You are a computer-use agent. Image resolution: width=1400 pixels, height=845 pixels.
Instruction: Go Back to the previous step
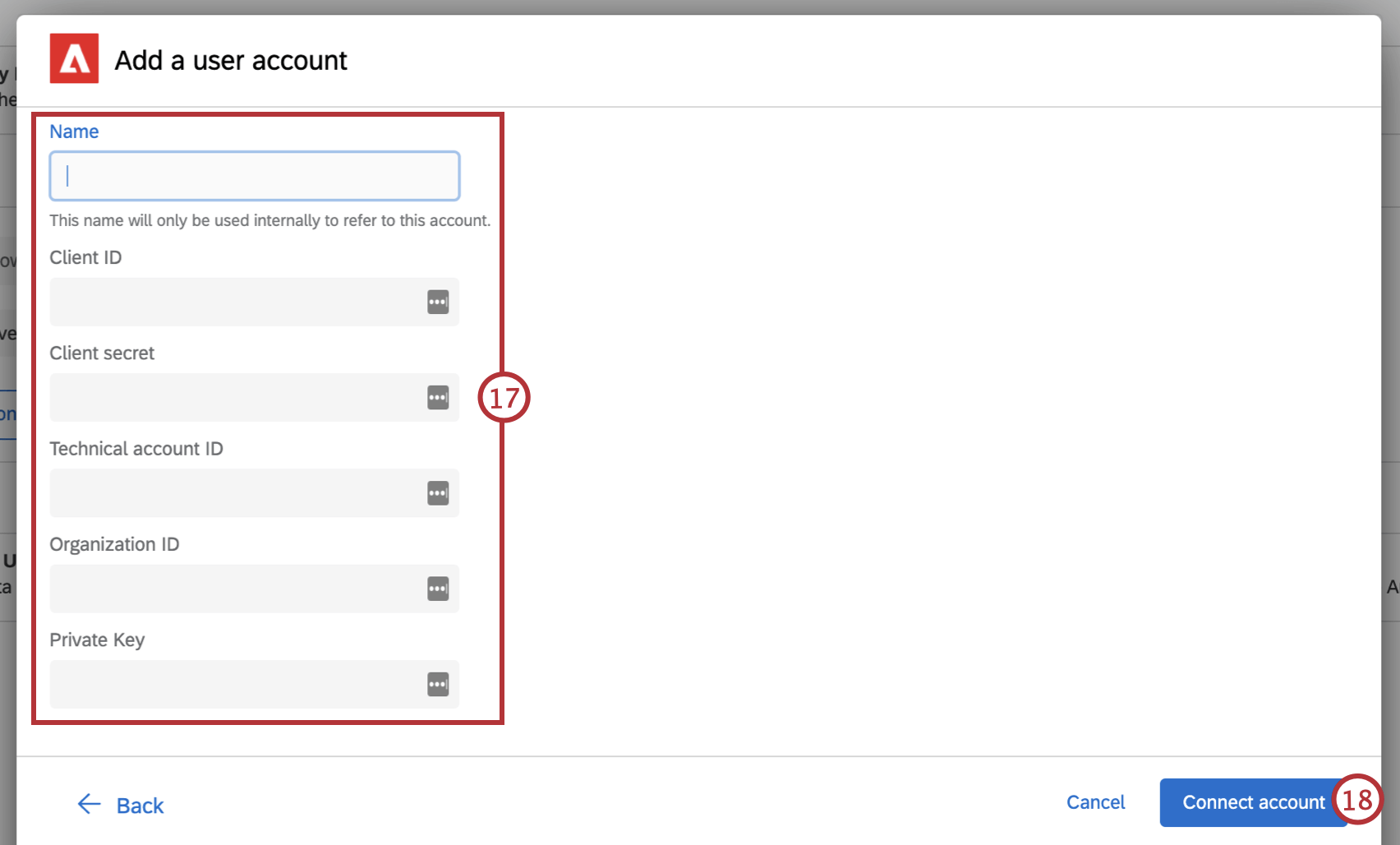tap(140, 805)
